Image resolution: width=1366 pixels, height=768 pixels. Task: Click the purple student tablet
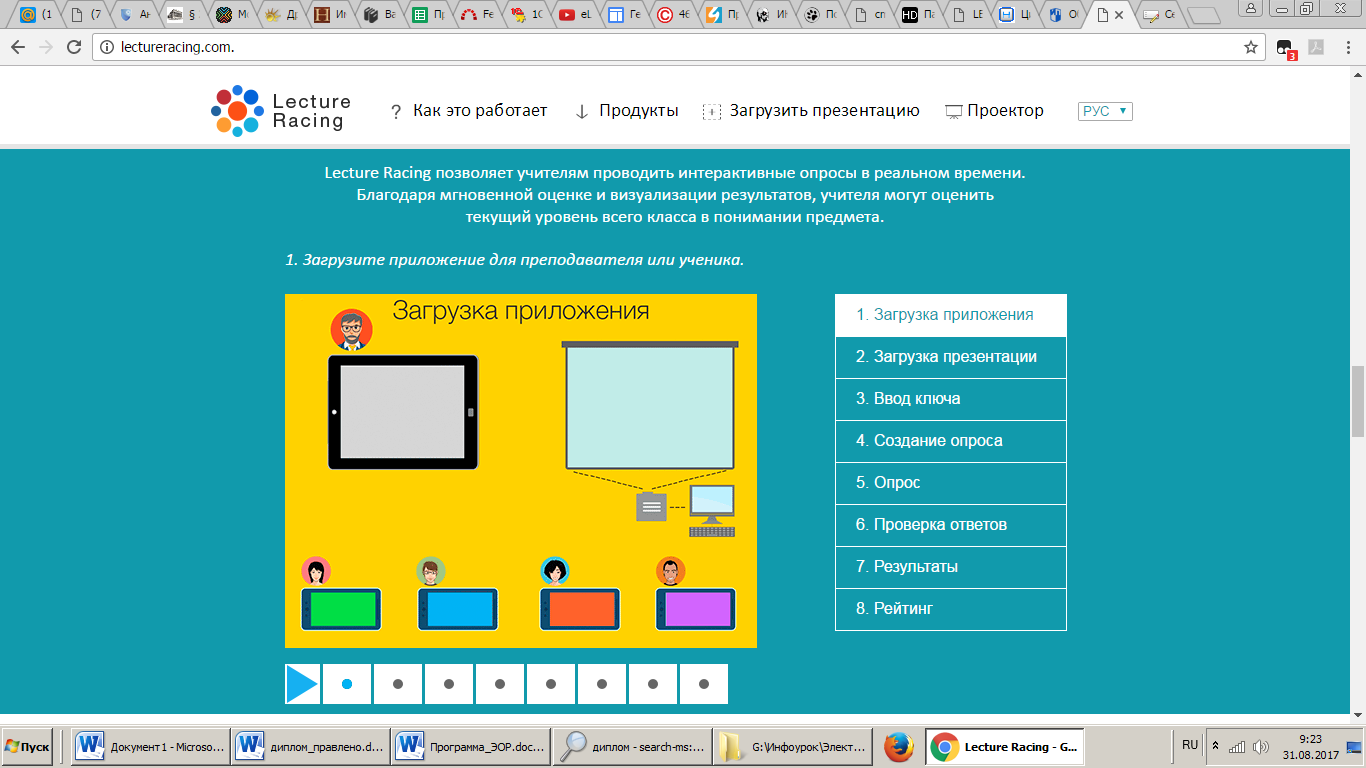(x=696, y=609)
